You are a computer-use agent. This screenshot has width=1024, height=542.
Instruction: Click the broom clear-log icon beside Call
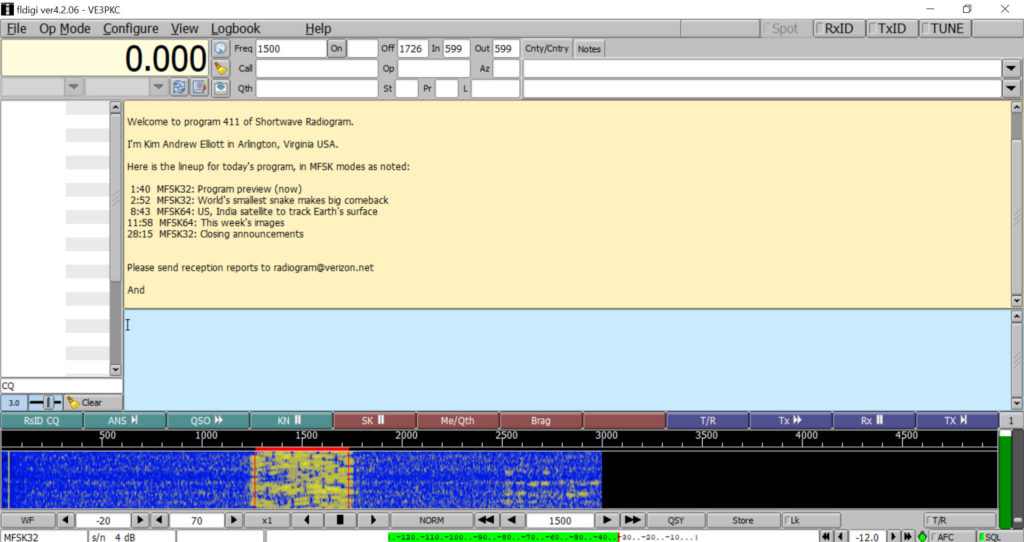[x=221, y=68]
